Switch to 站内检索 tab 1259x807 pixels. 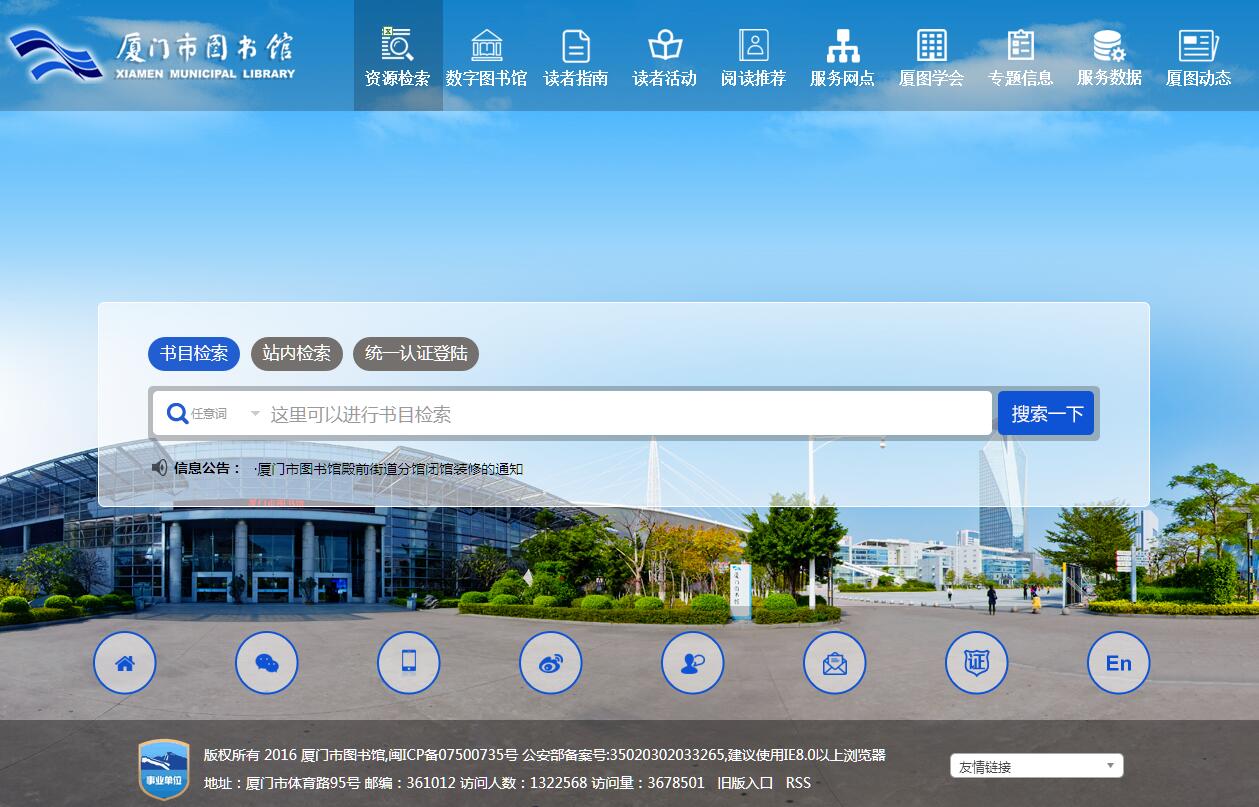coord(297,354)
